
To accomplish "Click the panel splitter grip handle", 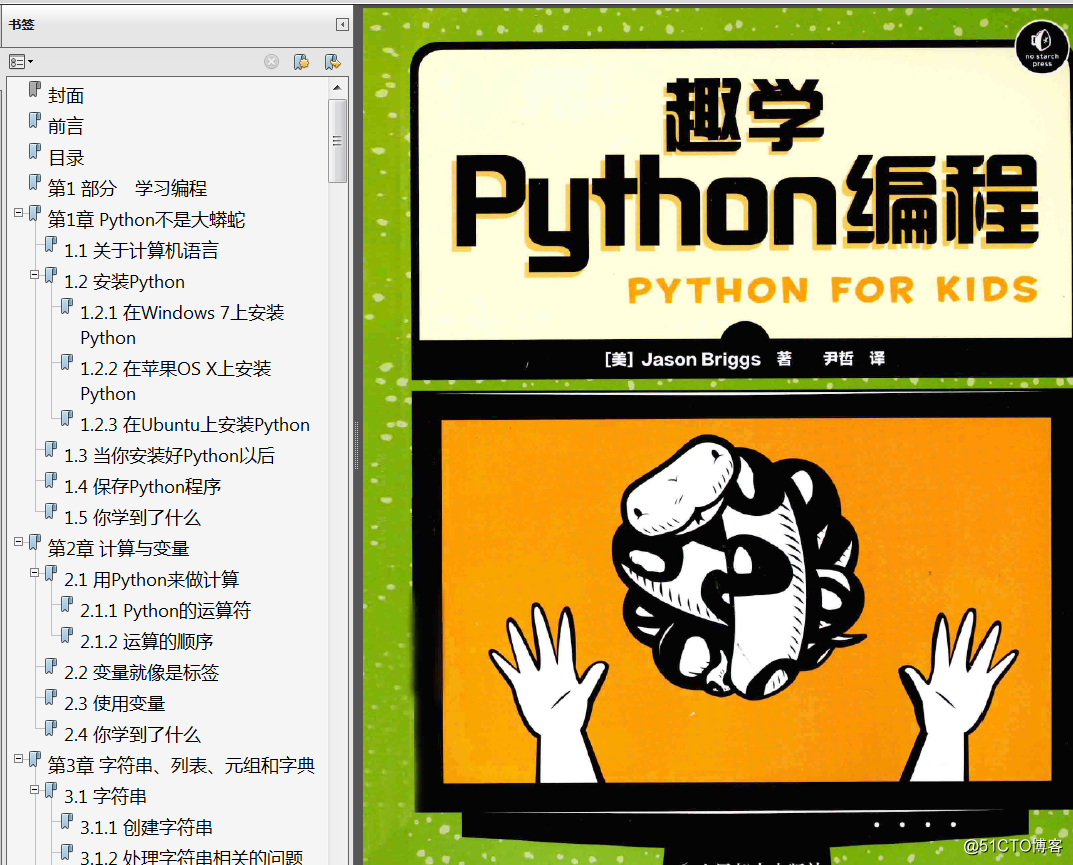I will (x=357, y=445).
